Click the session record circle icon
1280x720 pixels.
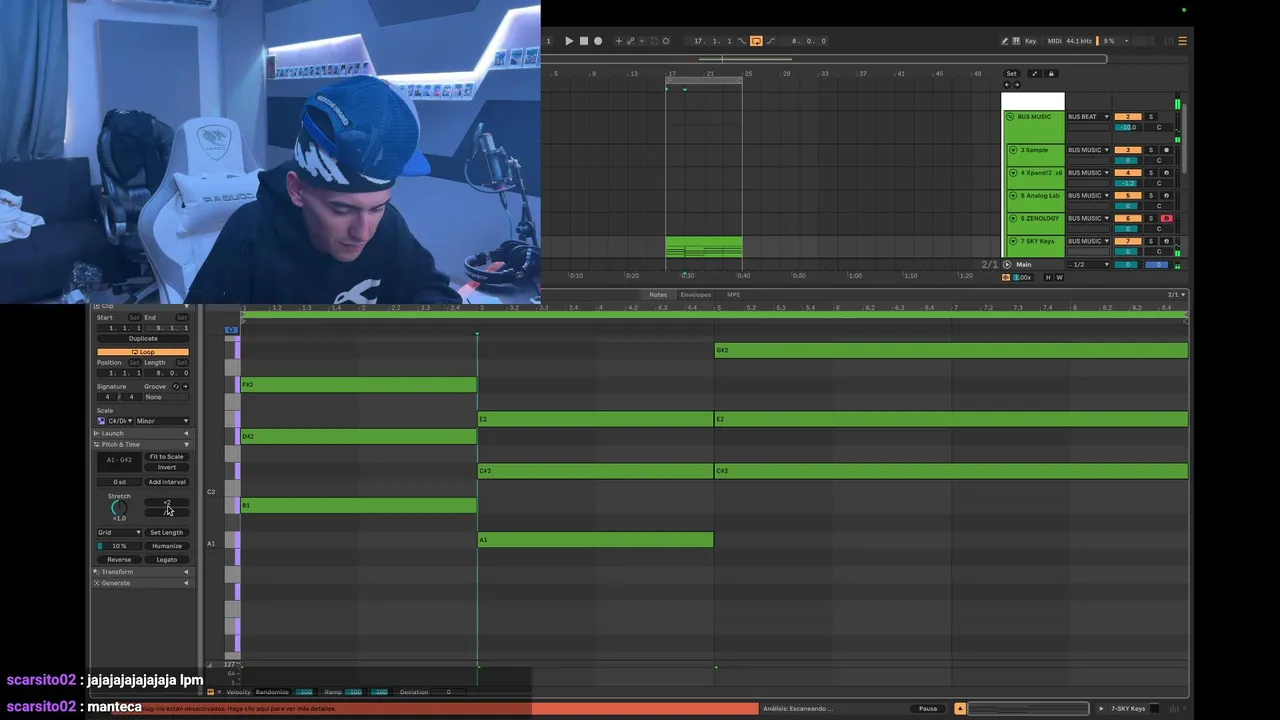(666, 41)
